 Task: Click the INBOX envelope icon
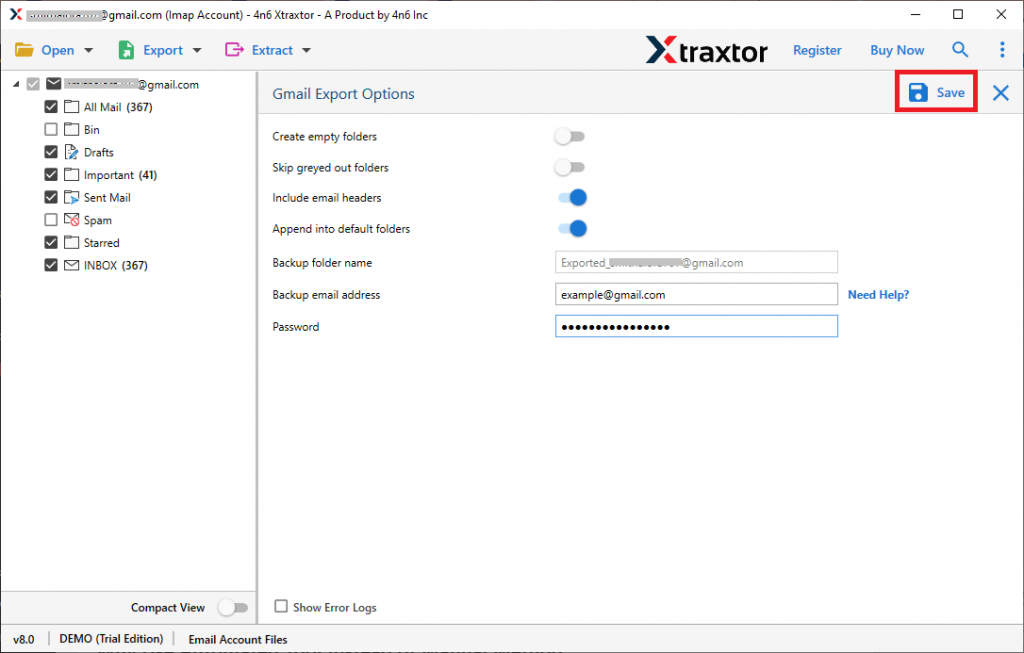coord(71,265)
